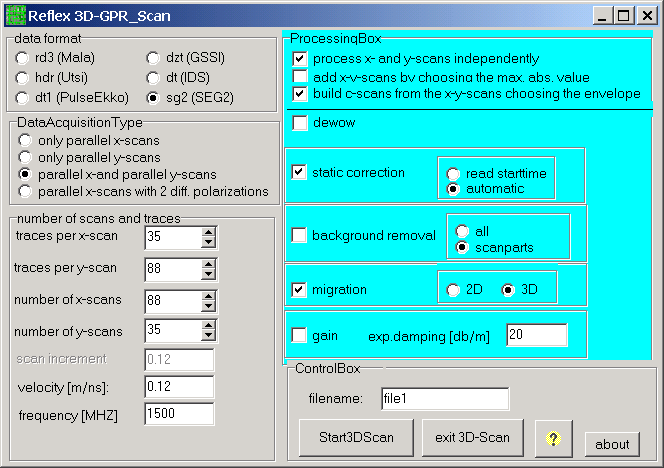Click the question mark help button
664x468 pixels.
point(554,438)
